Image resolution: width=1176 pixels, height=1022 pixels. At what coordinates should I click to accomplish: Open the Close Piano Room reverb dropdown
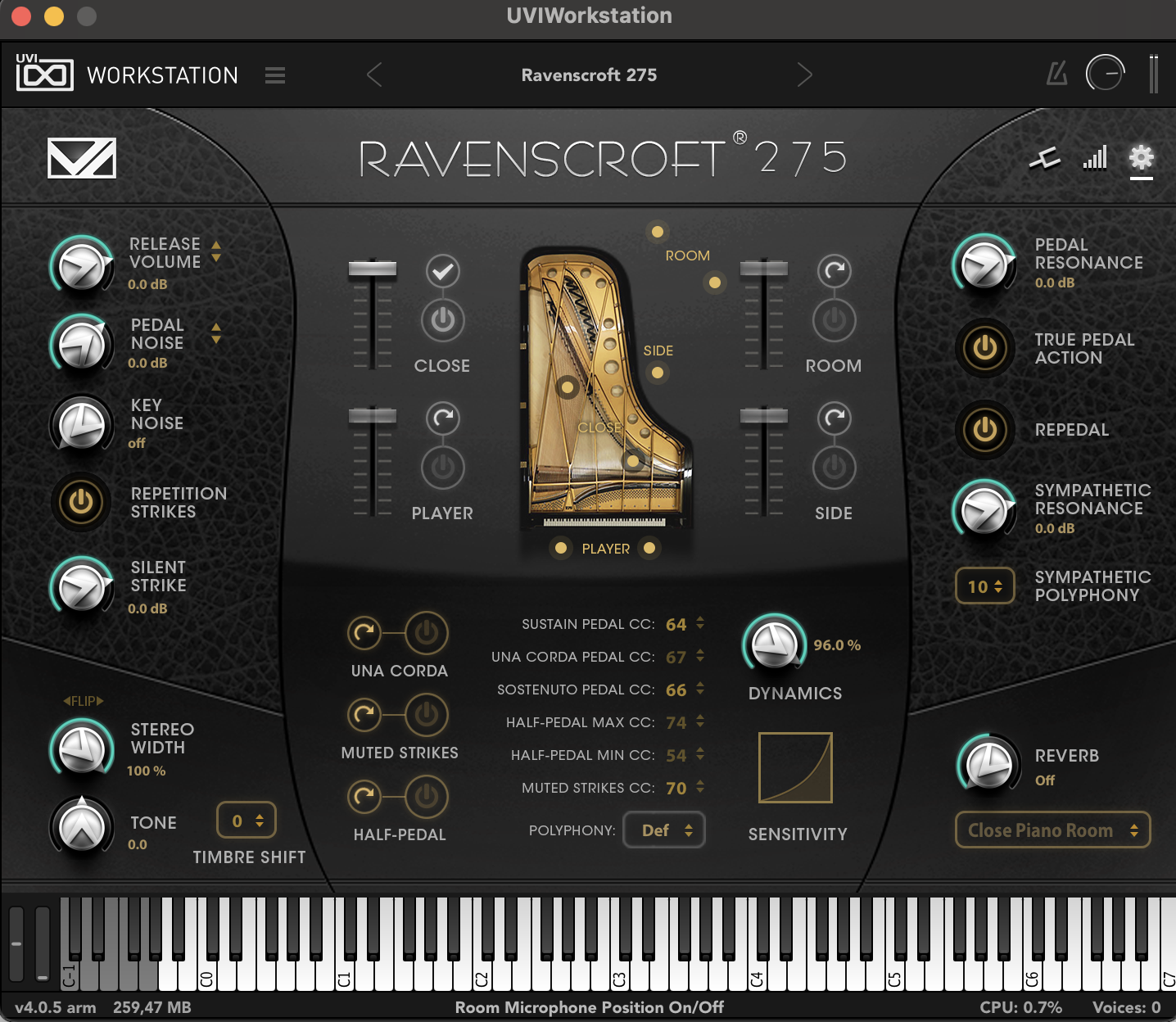(x=1053, y=830)
